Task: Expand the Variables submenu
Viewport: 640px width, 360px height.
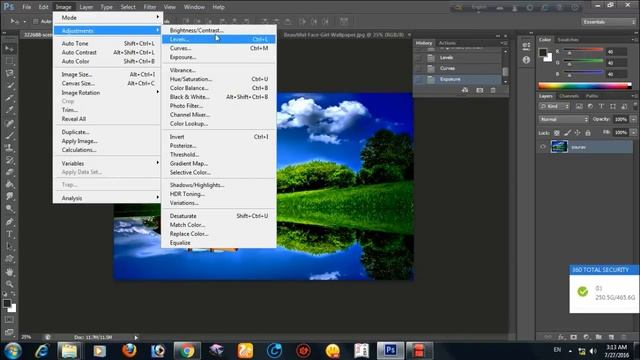Action: coord(108,163)
